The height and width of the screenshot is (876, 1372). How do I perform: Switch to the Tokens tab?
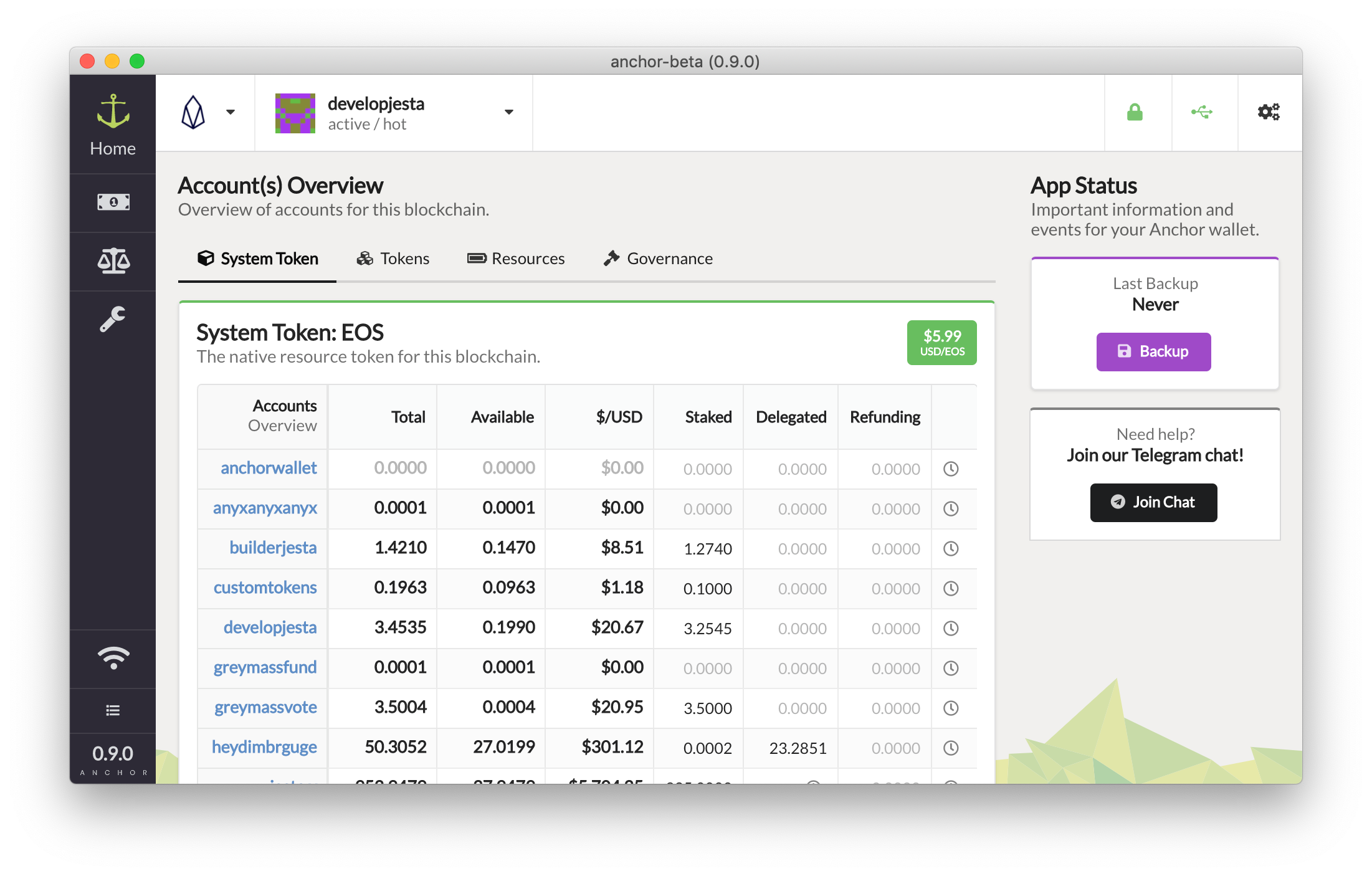393,259
